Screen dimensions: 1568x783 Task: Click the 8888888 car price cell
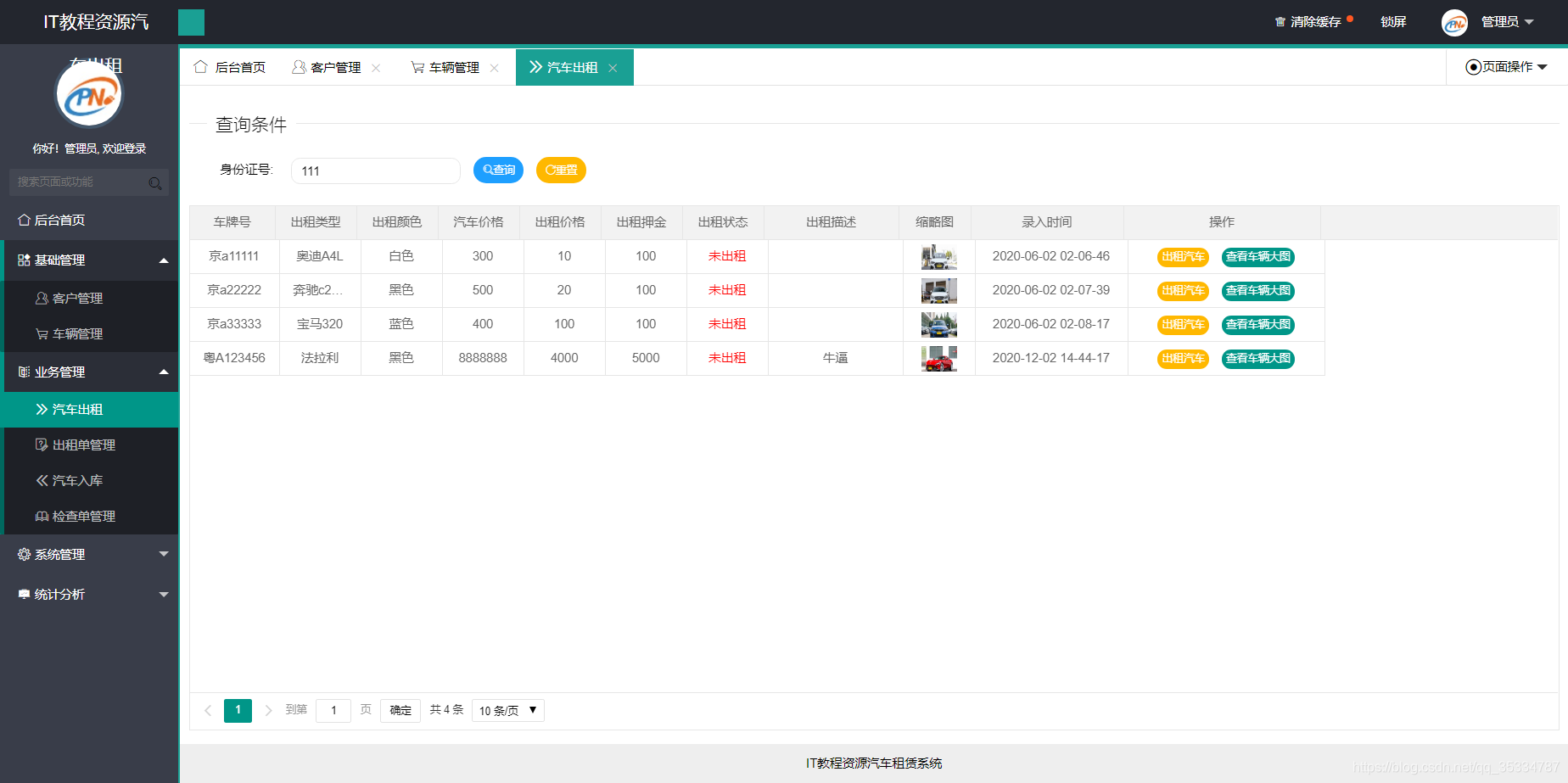[483, 357]
